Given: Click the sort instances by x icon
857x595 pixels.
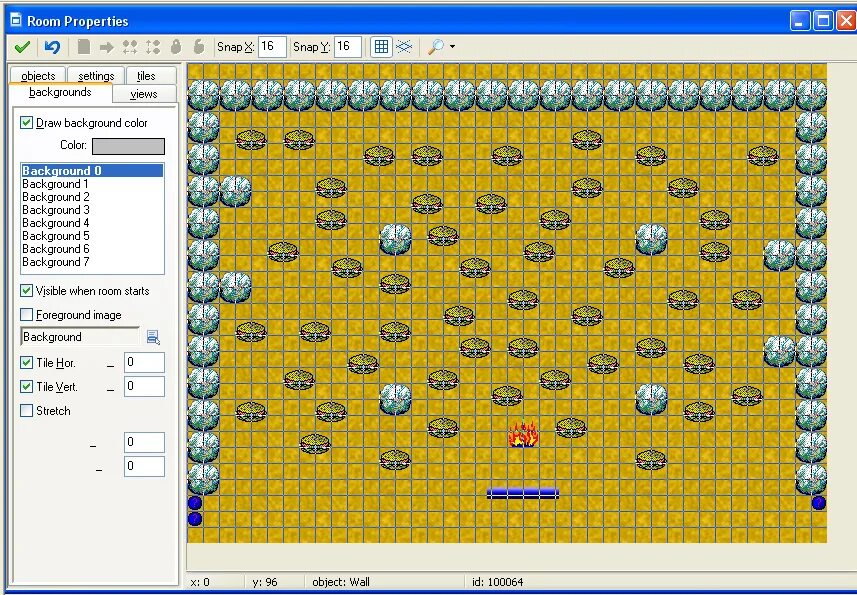Looking at the screenshot, I should pos(130,47).
